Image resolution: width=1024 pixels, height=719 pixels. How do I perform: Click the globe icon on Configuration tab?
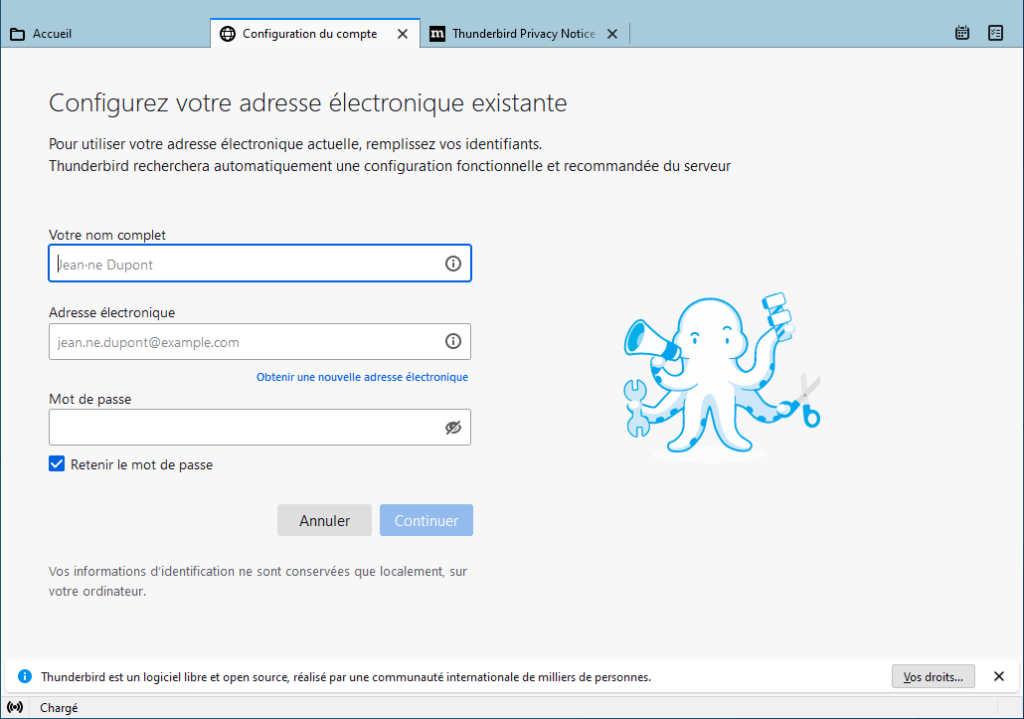(x=227, y=34)
